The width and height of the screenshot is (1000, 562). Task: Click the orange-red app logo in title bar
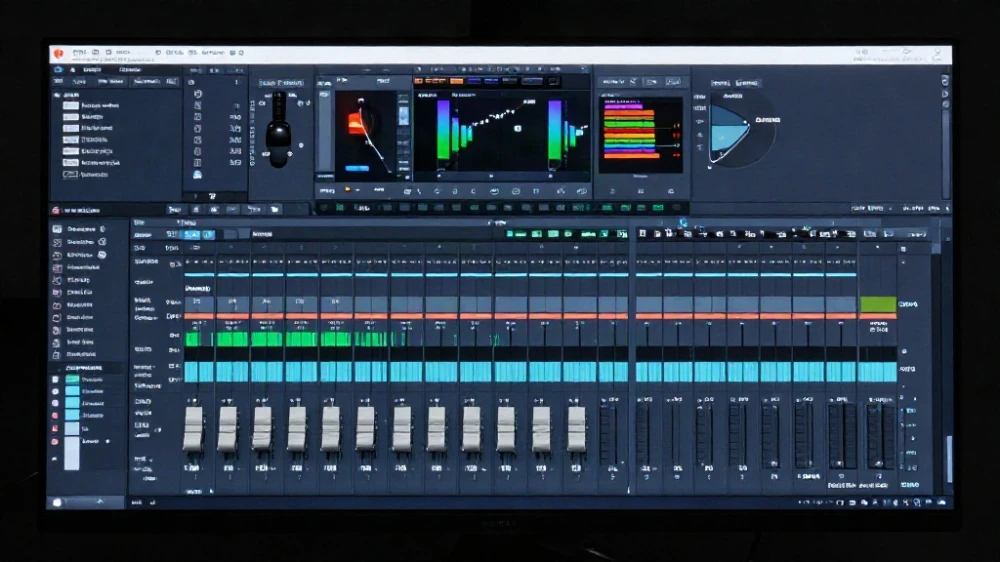pyautogui.click(x=59, y=54)
